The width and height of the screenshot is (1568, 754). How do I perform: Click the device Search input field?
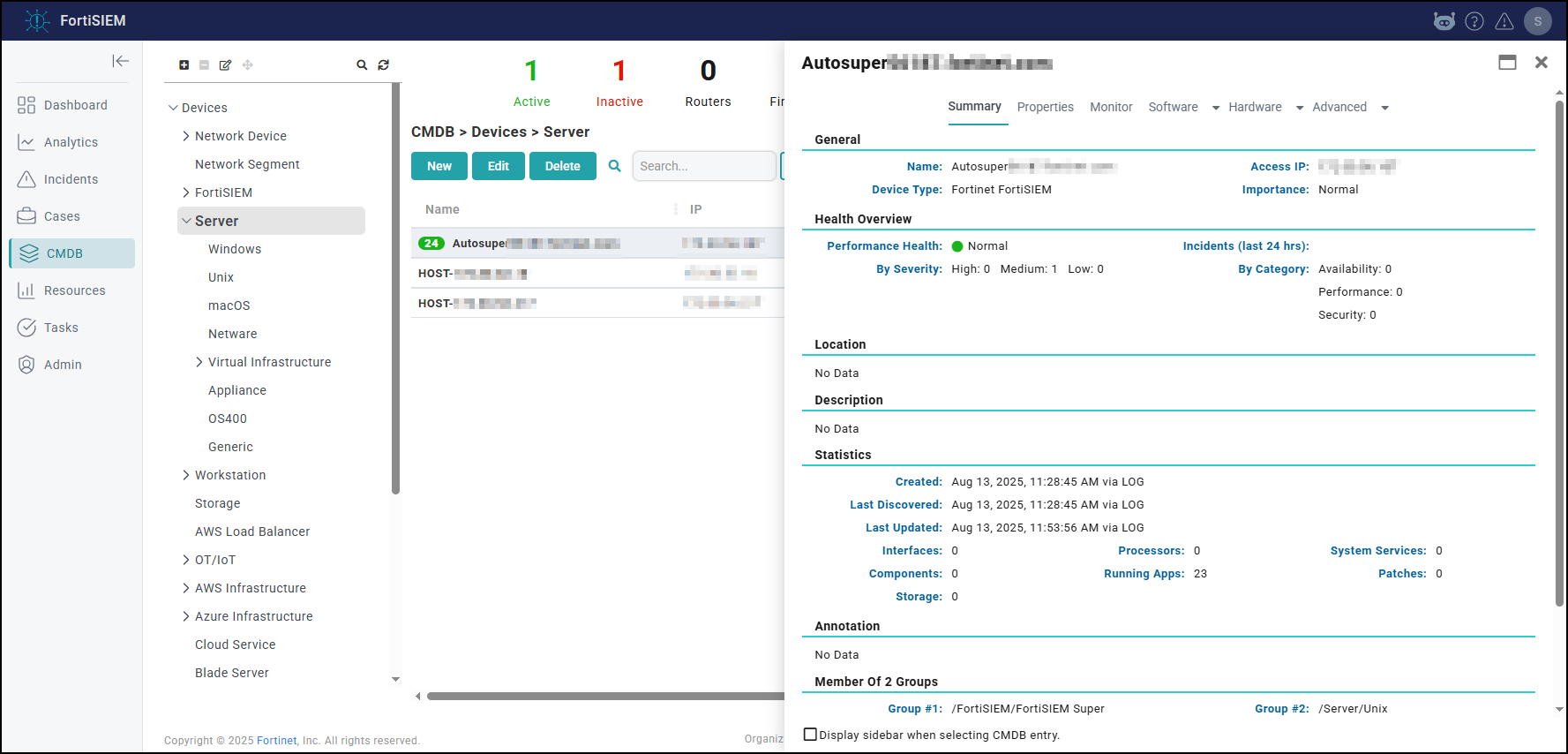[704, 166]
